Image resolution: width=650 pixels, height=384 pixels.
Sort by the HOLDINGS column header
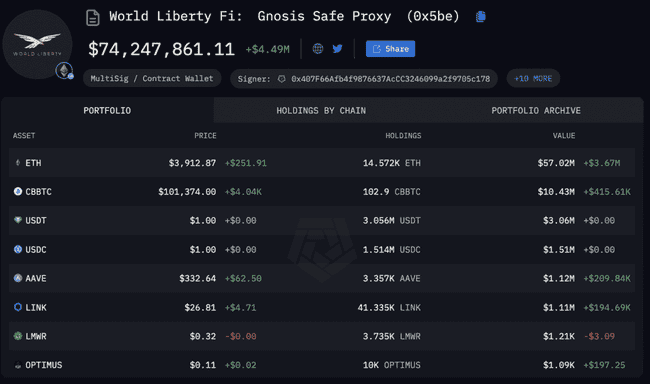click(x=403, y=136)
